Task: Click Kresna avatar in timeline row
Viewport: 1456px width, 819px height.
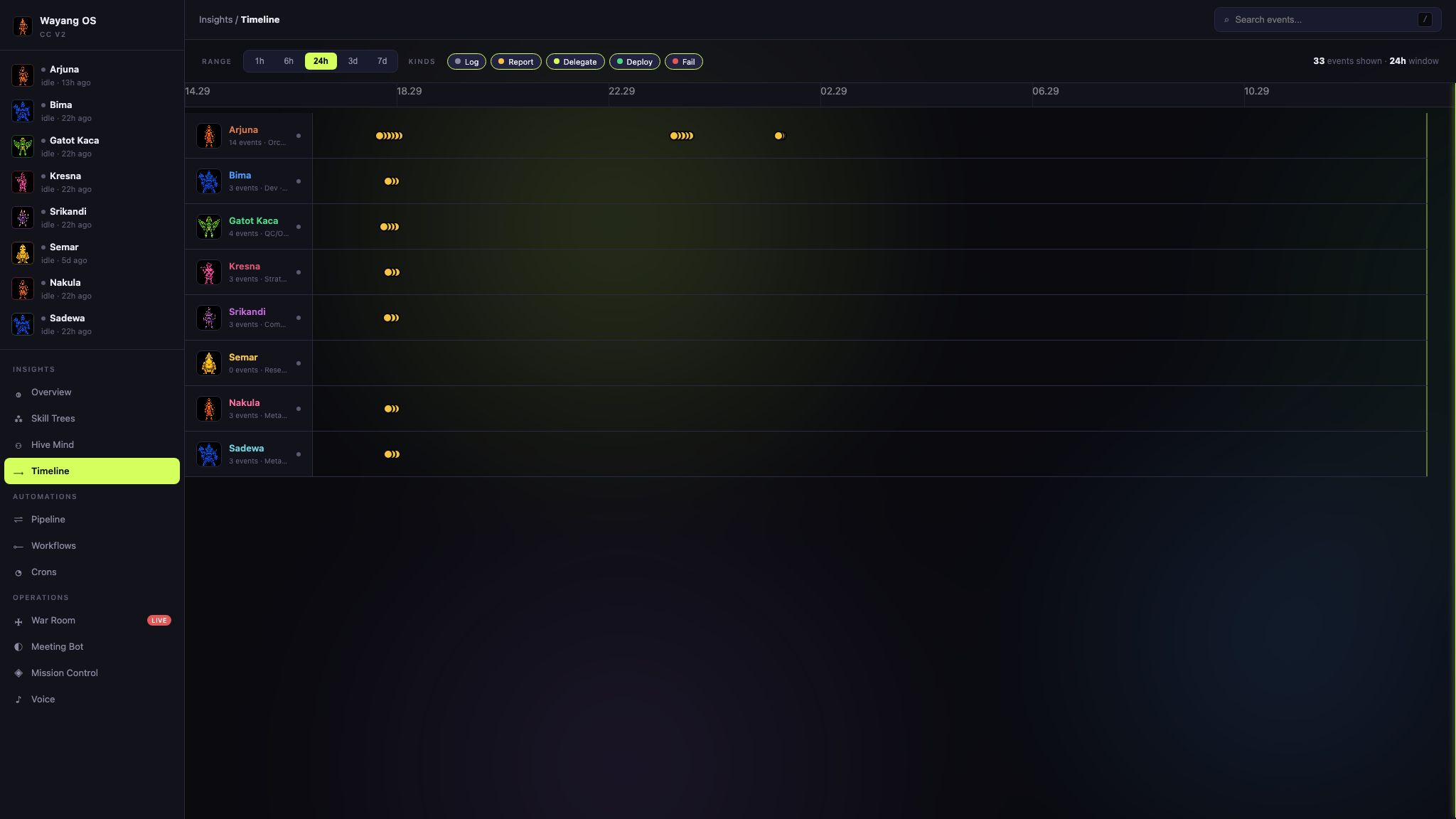Action: pyautogui.click(x=209, y=272)
